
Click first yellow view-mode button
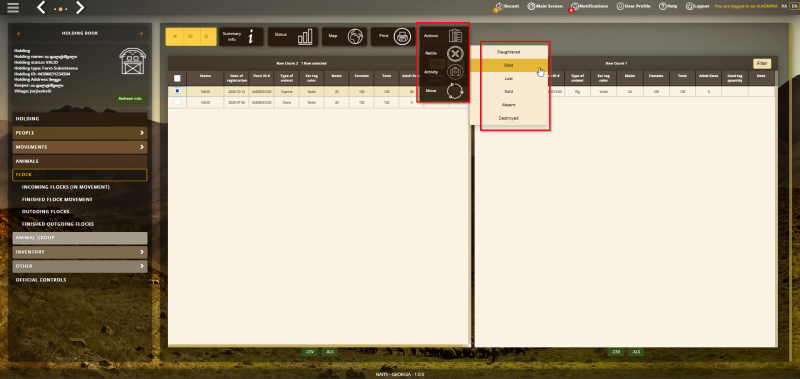(x=175, y=37)
